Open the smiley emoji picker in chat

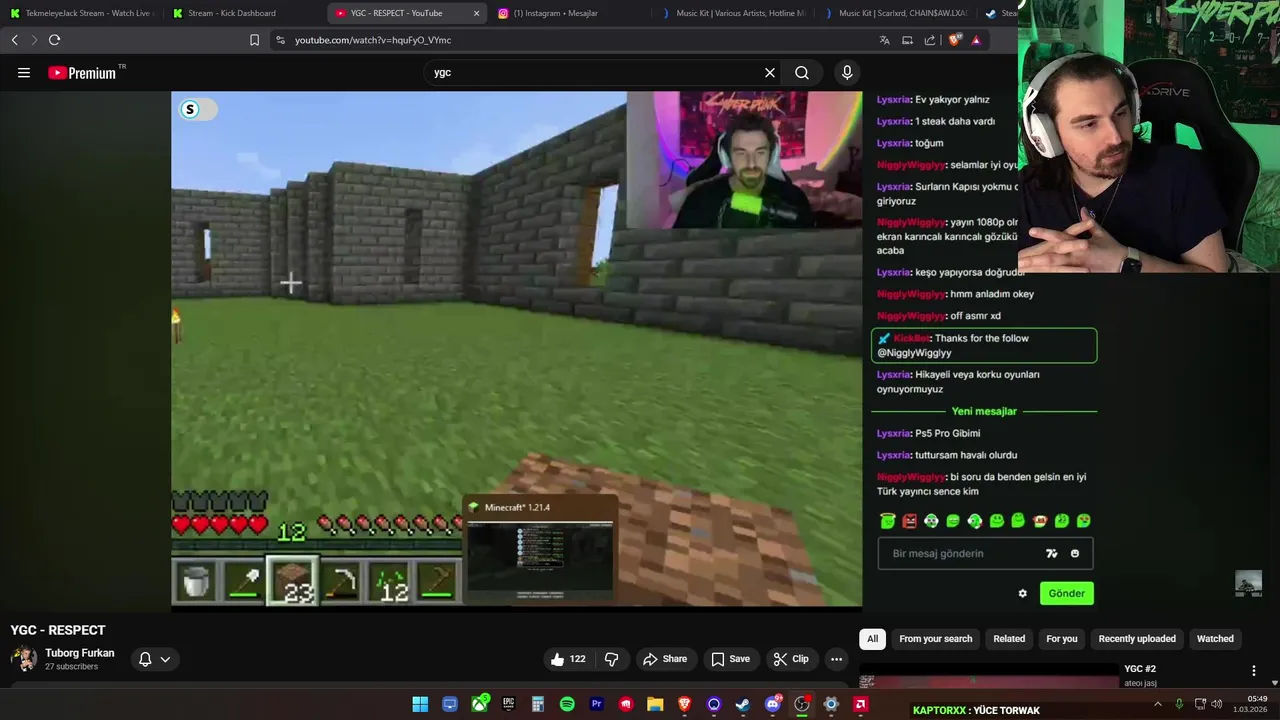click(1075, 554)
